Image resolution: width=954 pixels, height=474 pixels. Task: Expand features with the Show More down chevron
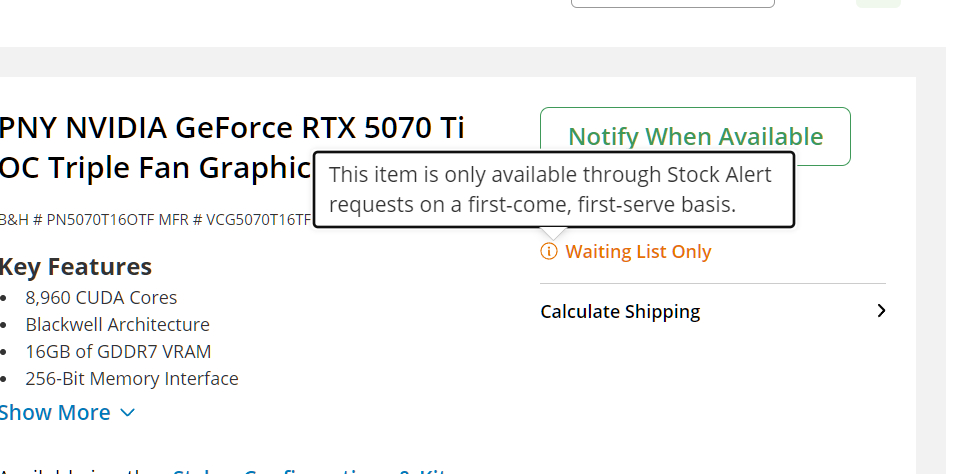(x=127, y=412)
